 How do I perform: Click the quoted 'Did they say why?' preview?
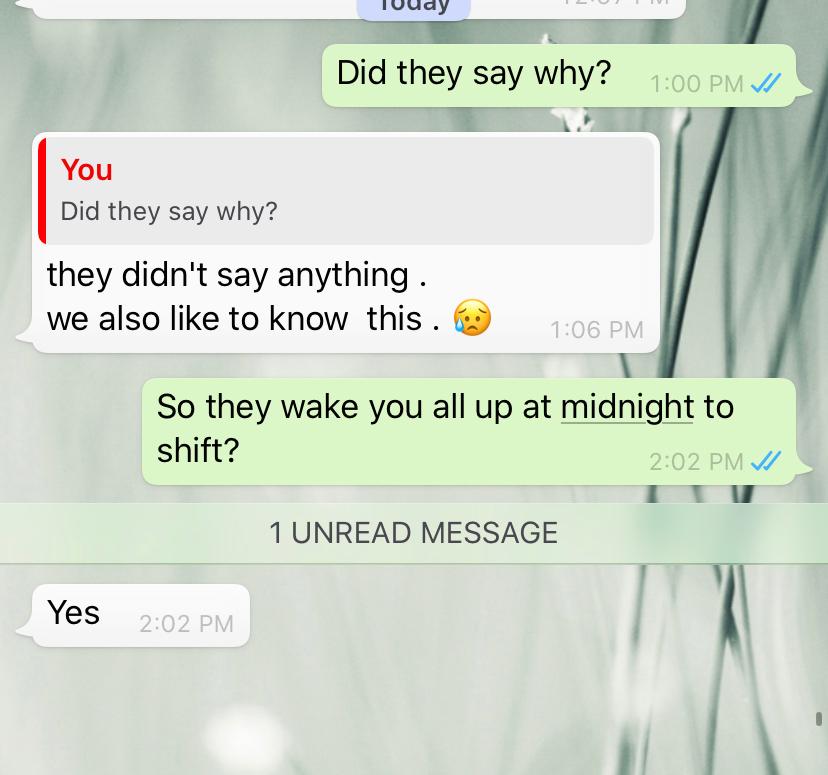tap(169, 211)
